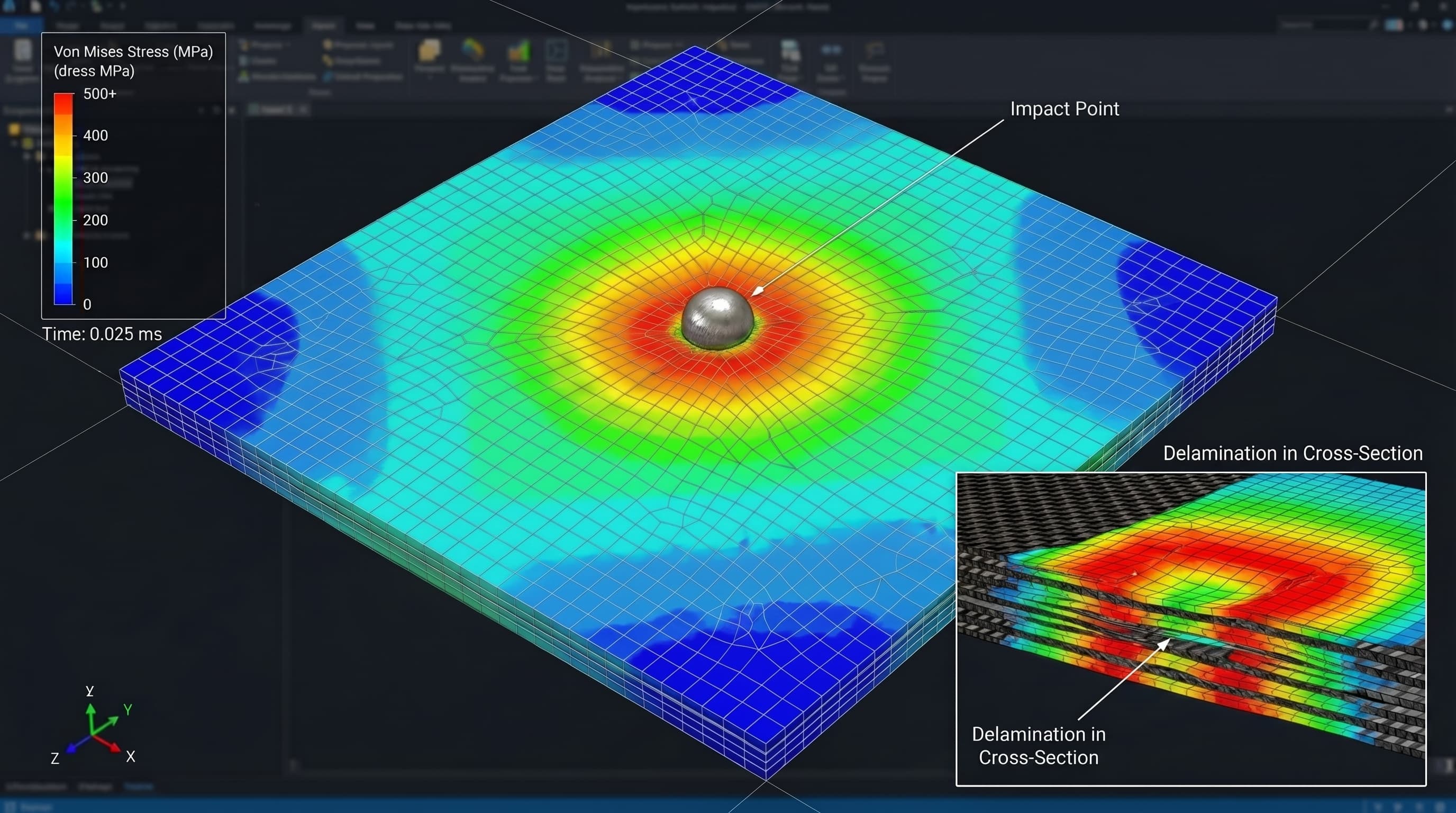Open the dropdown arrow next to the first ribbon group item
This screenshot has height=813, width=1456.
click(x=288, y=44)
